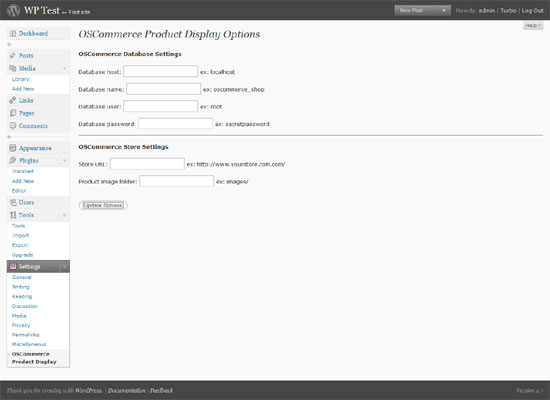This screenshot has height=400, width=550.
Task: Collapse the Tools submenu arrow
Action: click(65, 215)
